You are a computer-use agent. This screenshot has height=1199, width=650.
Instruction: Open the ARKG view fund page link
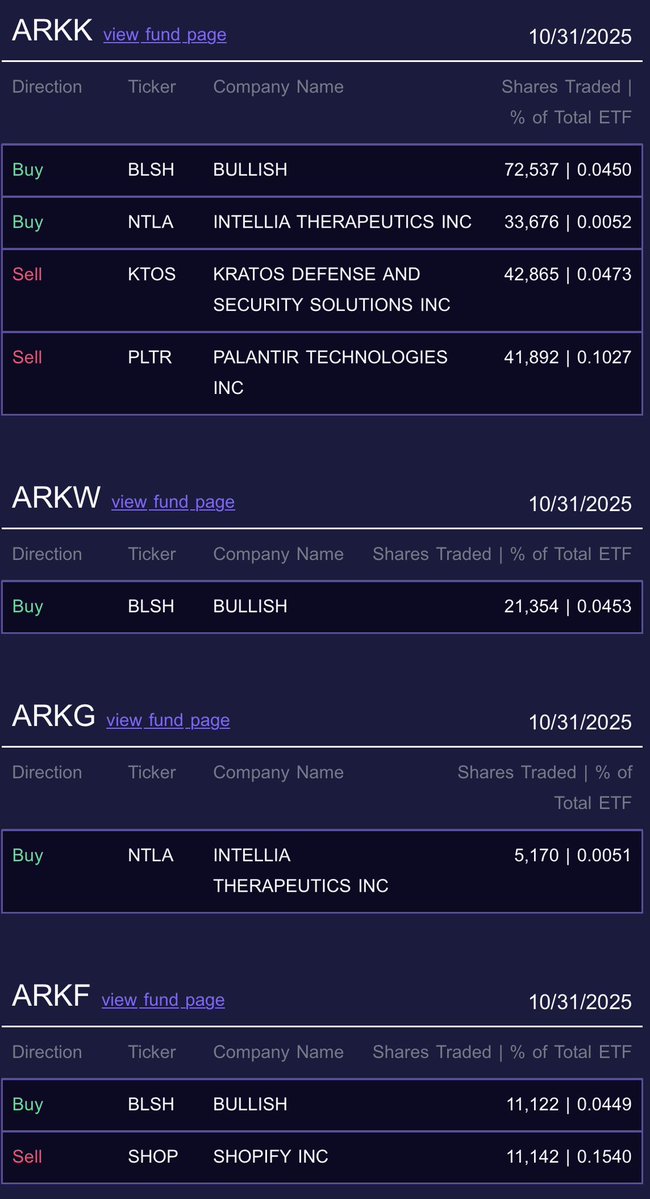coord(168,720)
